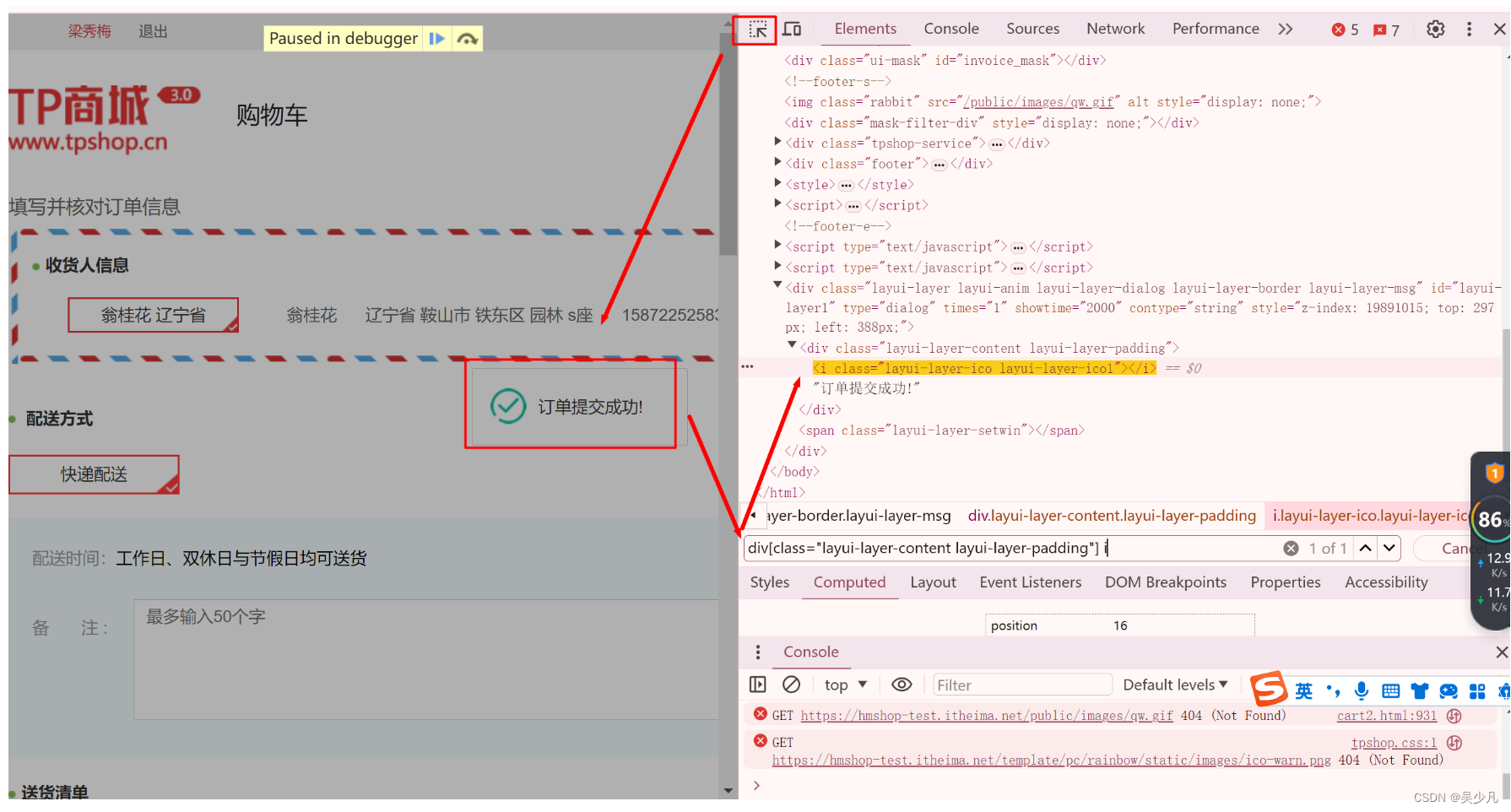
Task: Open the Default levels dropdown
Action: [1174, 685]
